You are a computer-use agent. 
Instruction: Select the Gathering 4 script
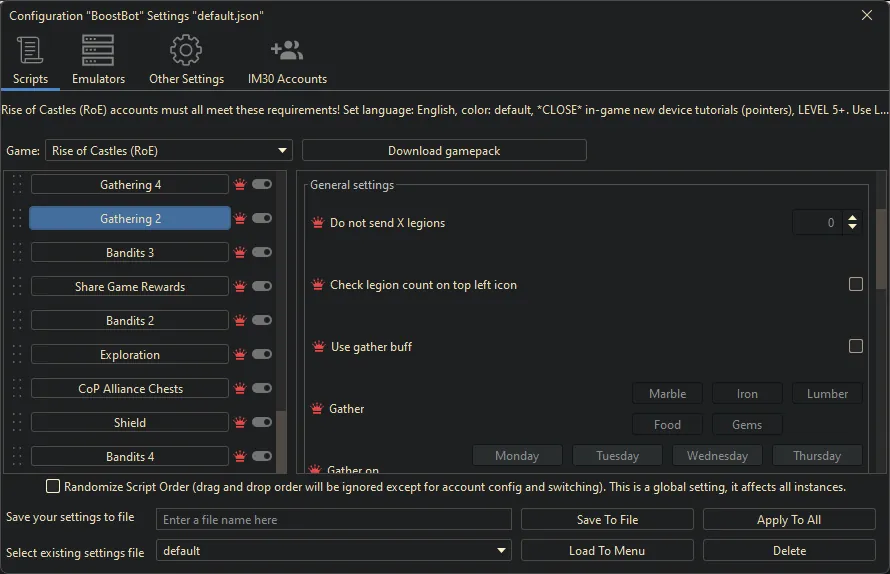[x=130, y=185]
